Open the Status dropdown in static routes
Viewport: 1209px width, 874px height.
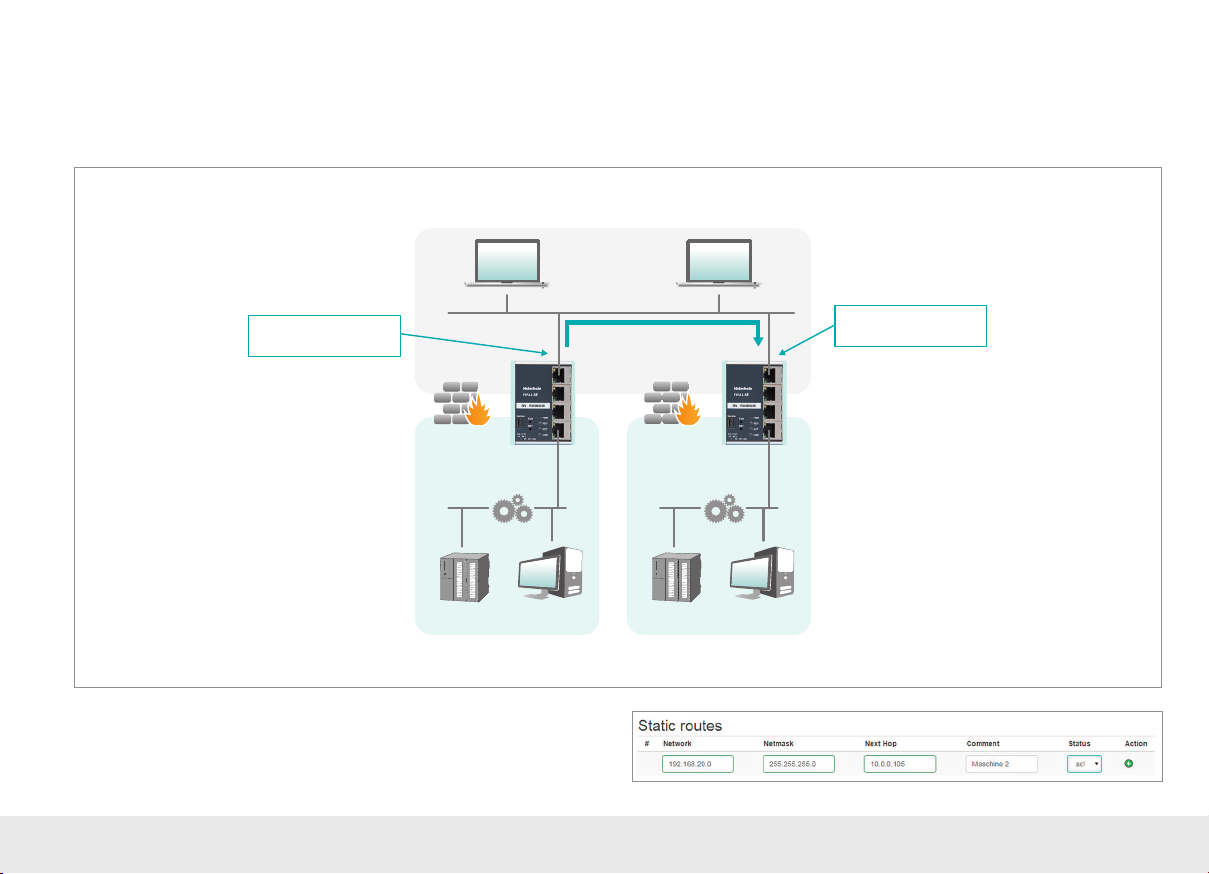click(1084, 763)
